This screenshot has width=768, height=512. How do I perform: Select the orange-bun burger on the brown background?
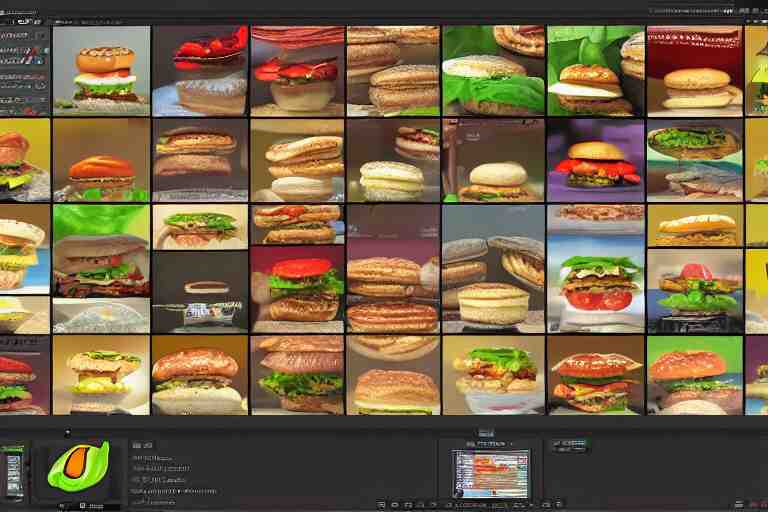pyautogui.click(x=101, y=160)
